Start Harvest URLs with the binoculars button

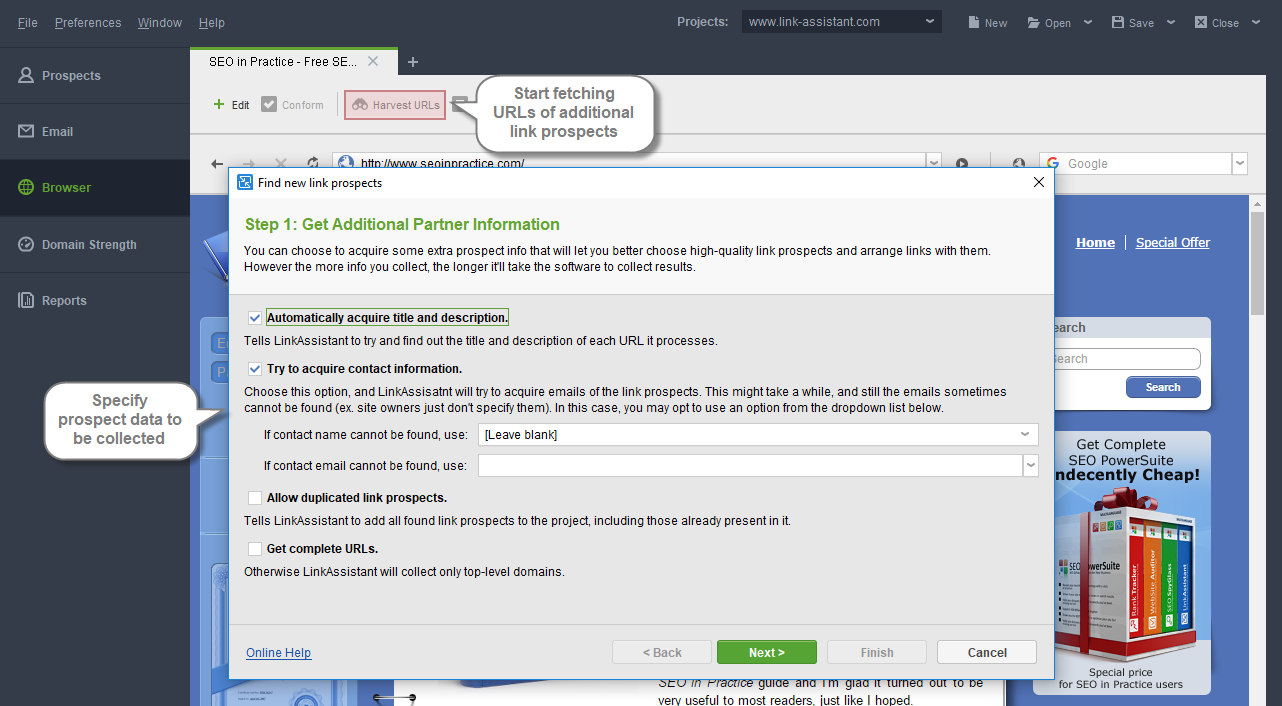click(395, 104)
